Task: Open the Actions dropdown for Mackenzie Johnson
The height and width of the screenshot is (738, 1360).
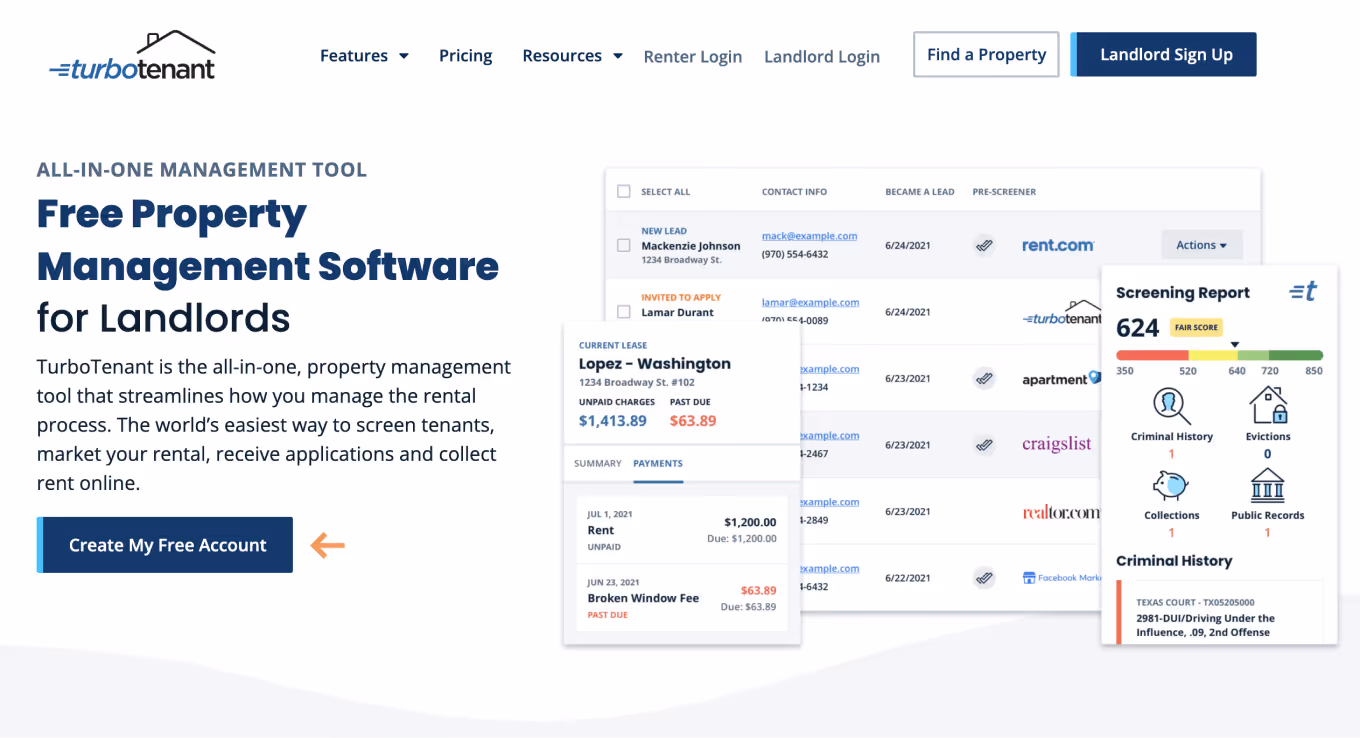Action: 1202,245
